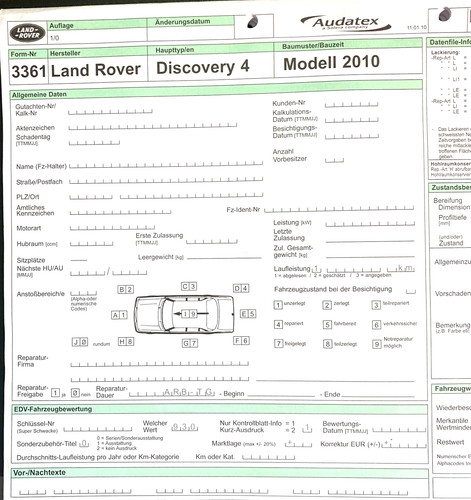Image resolution: width=471 pixels, height=500 pixels.
Task: Tick Reparatur-Freigabe box 0 nein
Action: (76, 393)
